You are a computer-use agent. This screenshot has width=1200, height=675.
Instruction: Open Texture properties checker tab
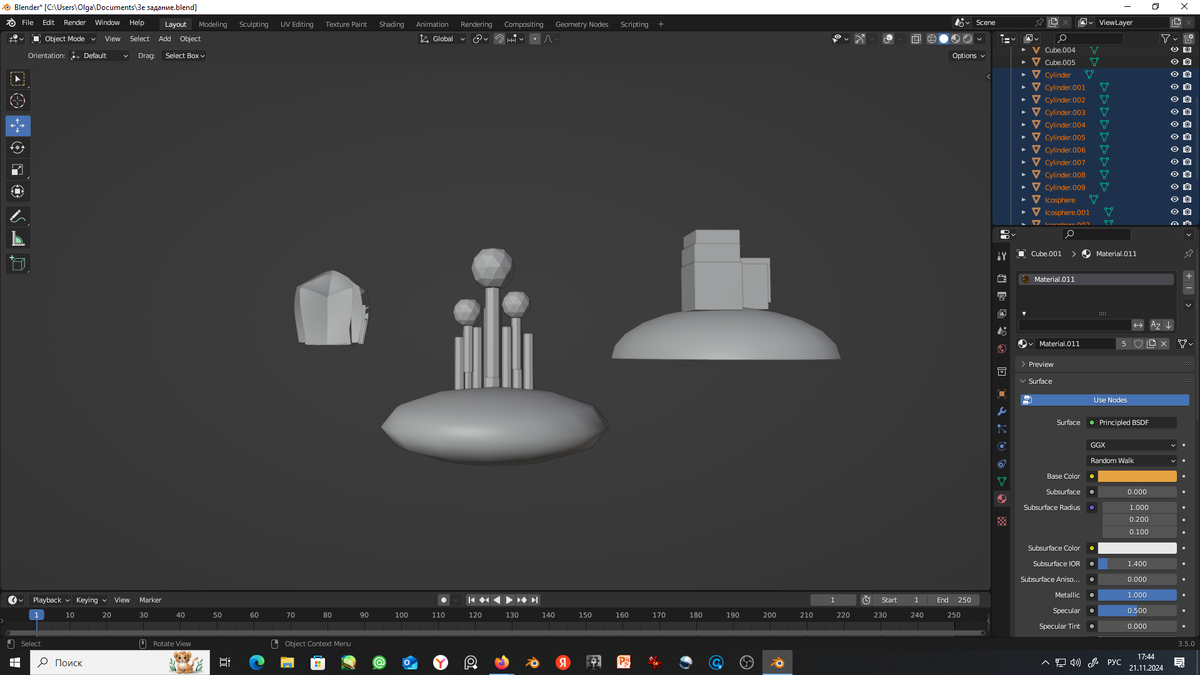click(1002, 521)
